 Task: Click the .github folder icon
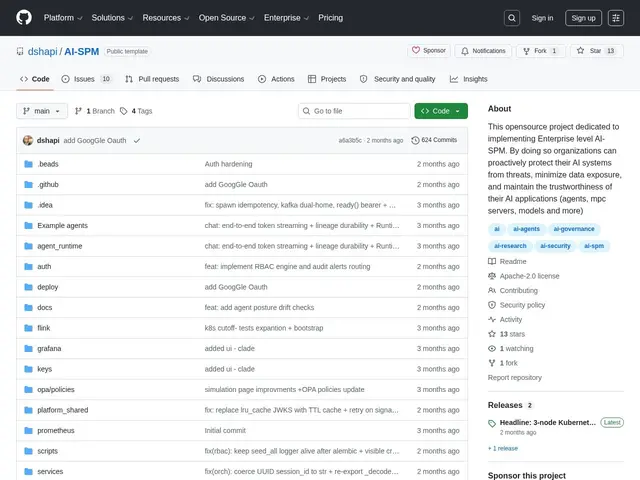coord(28,184)
